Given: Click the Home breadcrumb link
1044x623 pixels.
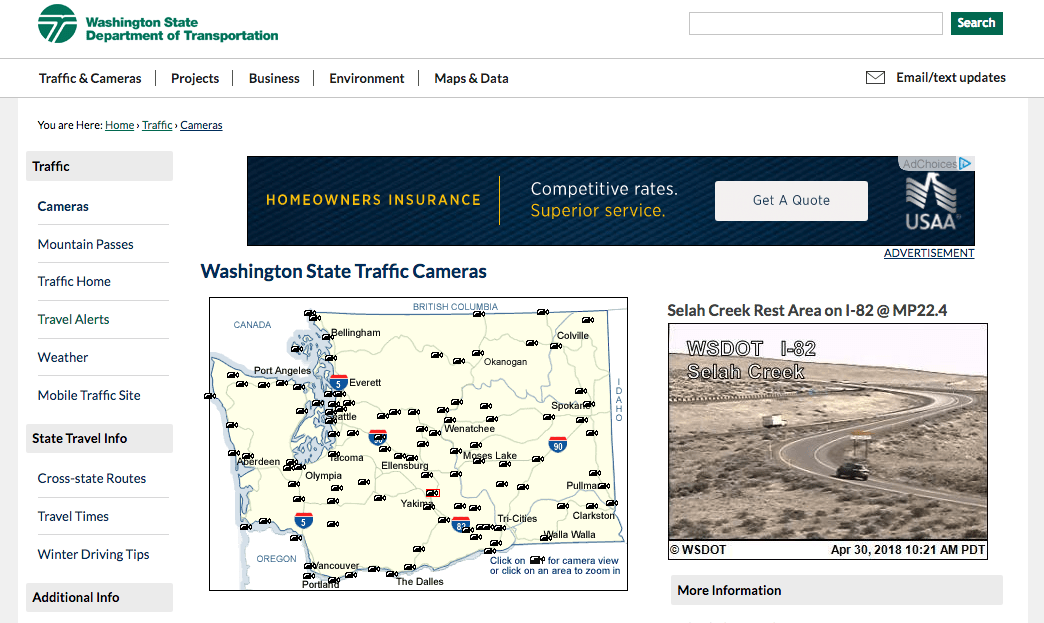Looking at the screenshot, I should 119,125.
